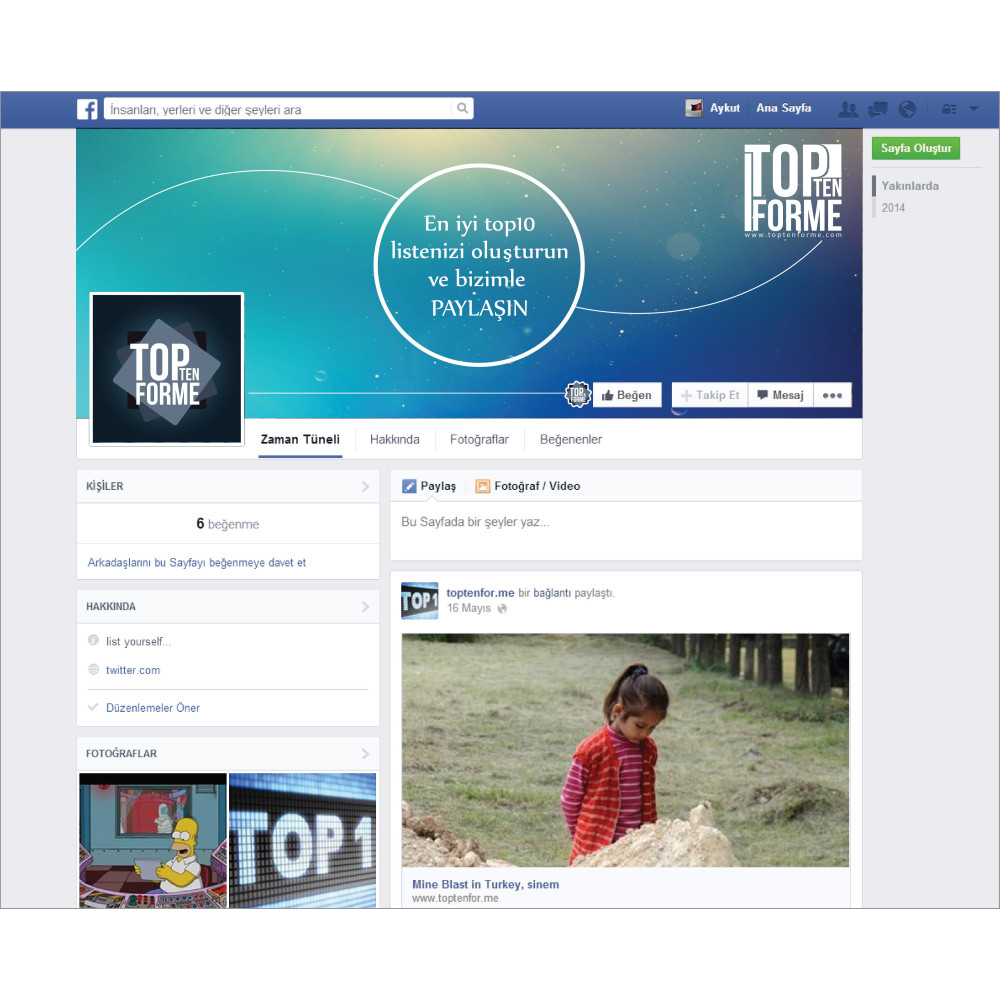The image size is (1000, 1000).
Task: Click public globe icon next to 16 Mayıs
Action: click(x=502, y=608)
